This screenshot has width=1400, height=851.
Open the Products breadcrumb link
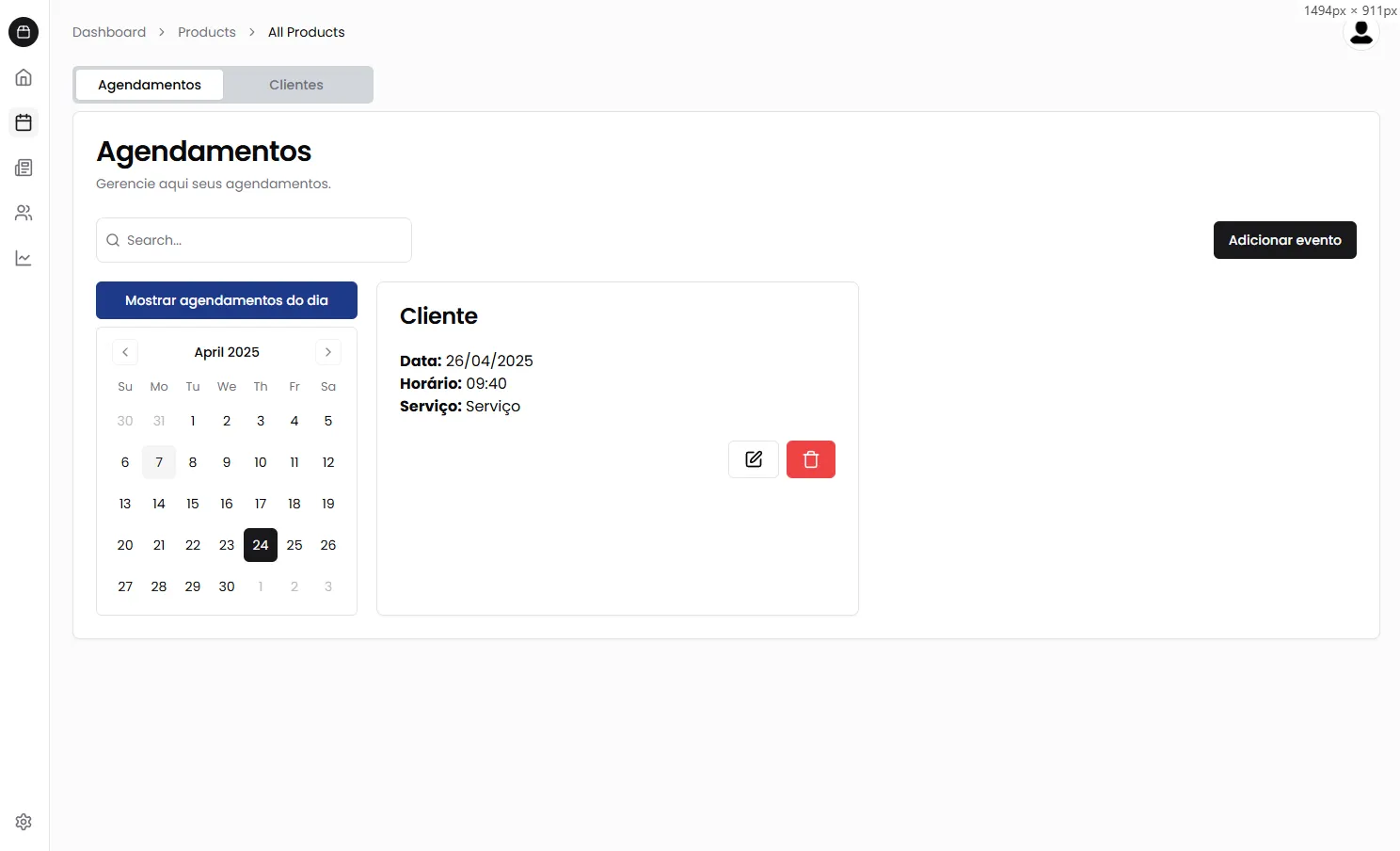[x=207, y=32]
